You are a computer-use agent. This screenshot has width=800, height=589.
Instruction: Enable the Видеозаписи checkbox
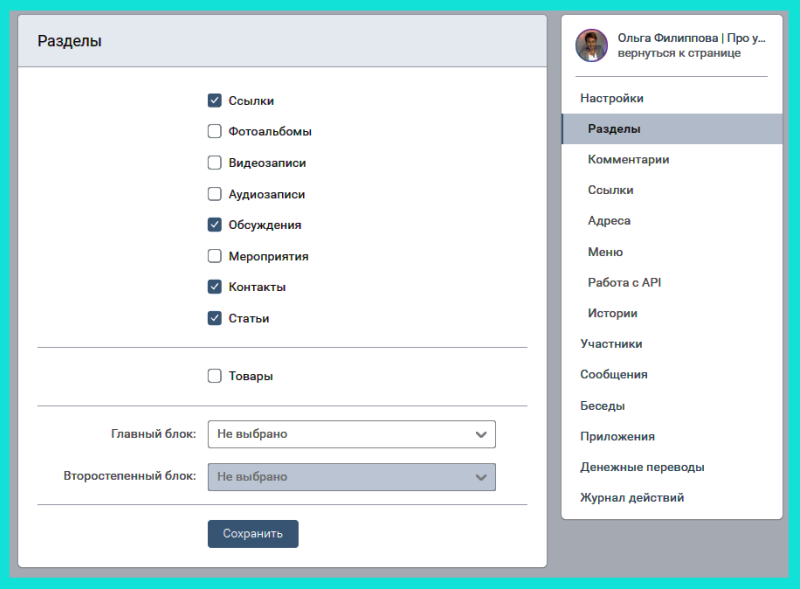click(x=214, y=162)
